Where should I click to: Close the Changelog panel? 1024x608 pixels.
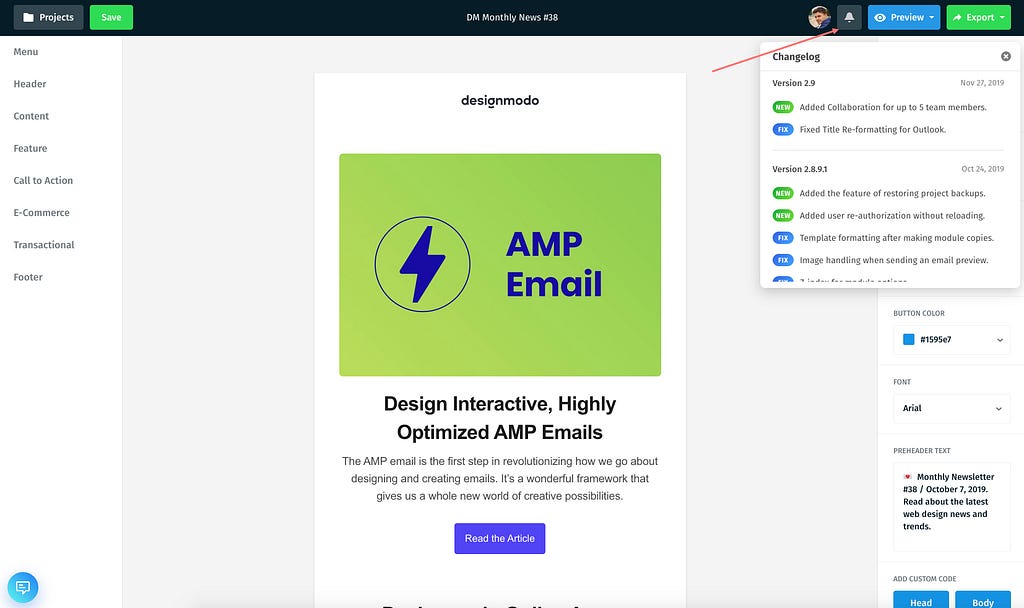coord(1006,56)
